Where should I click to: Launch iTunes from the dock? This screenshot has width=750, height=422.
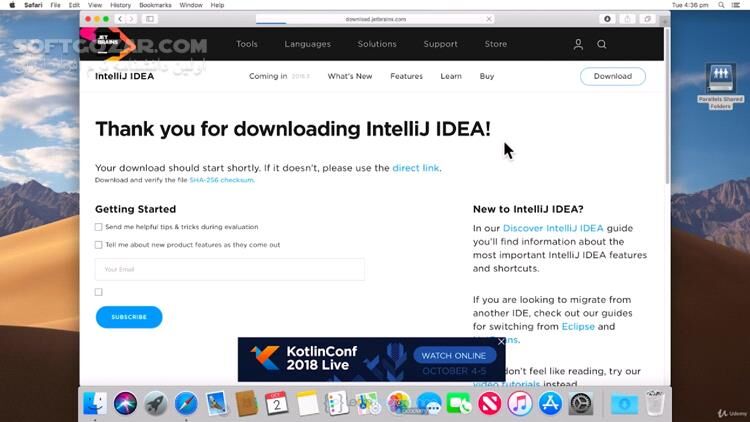tap(519, 403)
